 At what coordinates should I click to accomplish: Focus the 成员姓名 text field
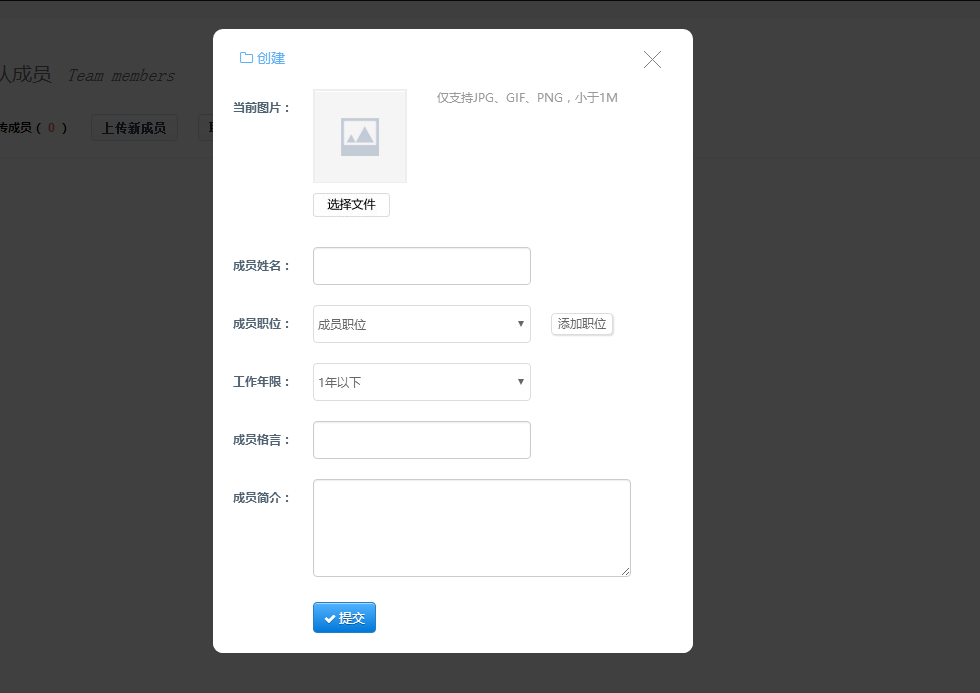(x=421, y=266)
